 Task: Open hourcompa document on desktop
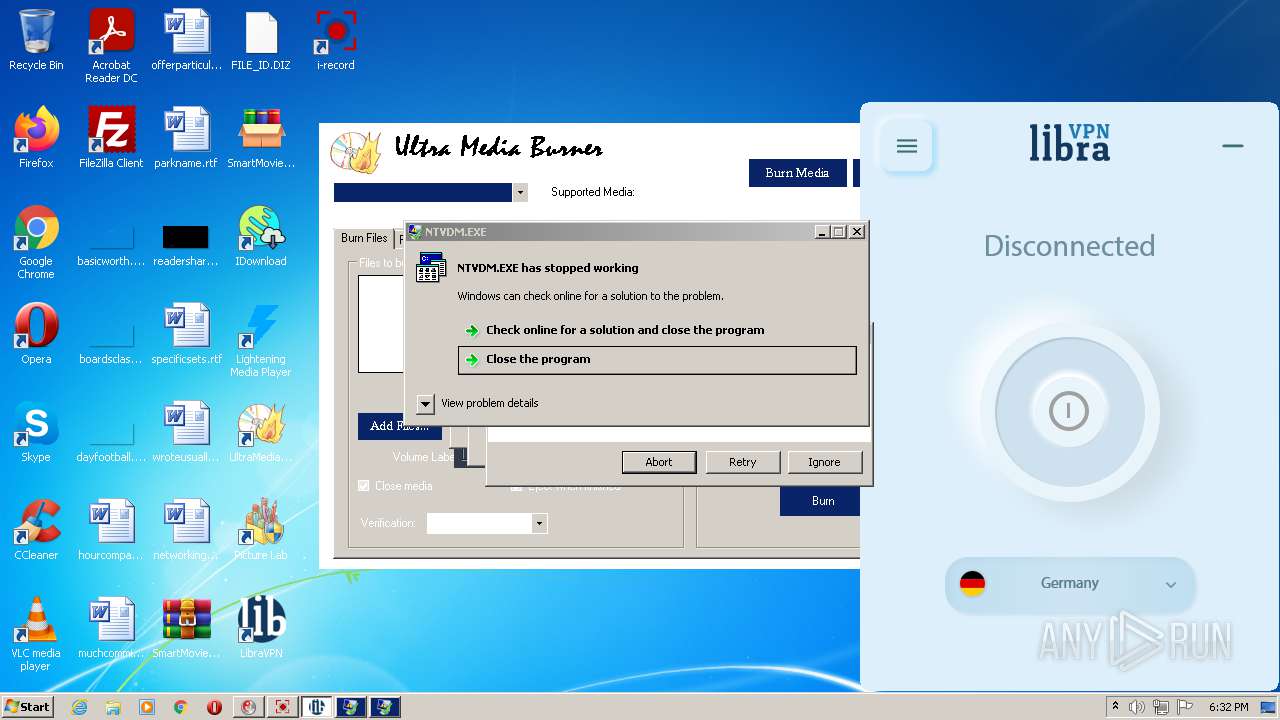coord(111,530)
